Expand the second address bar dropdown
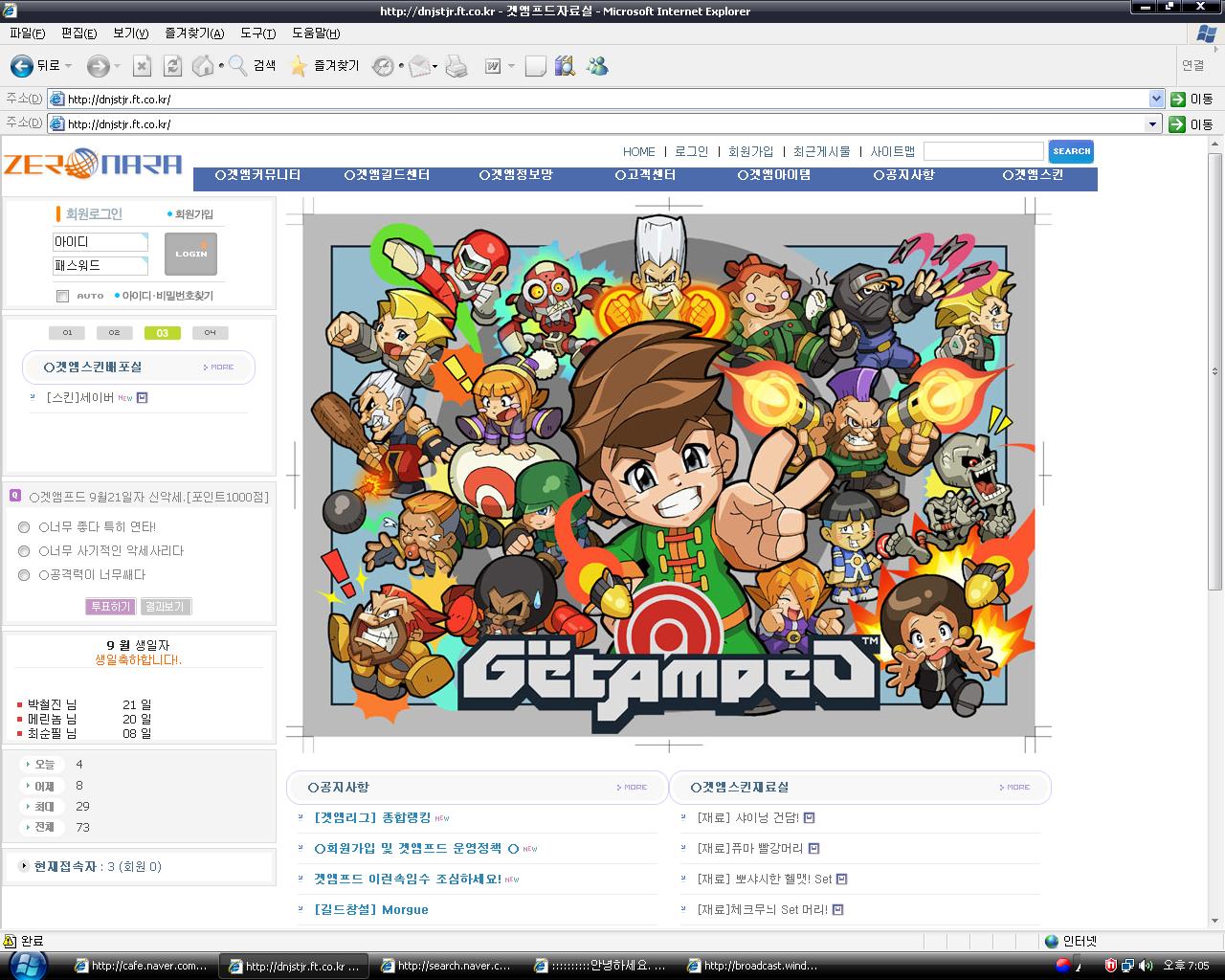The image size is (1225, 980). [1152, 123]
